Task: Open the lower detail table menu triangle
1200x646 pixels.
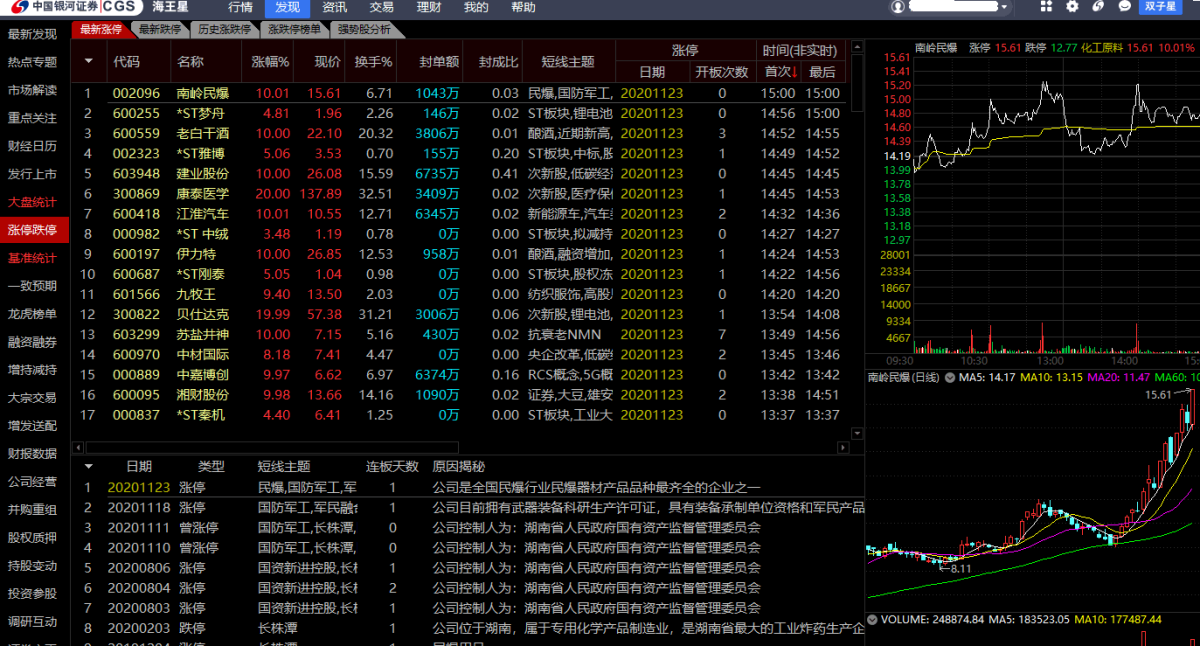Action: click(x=89, y=466)
